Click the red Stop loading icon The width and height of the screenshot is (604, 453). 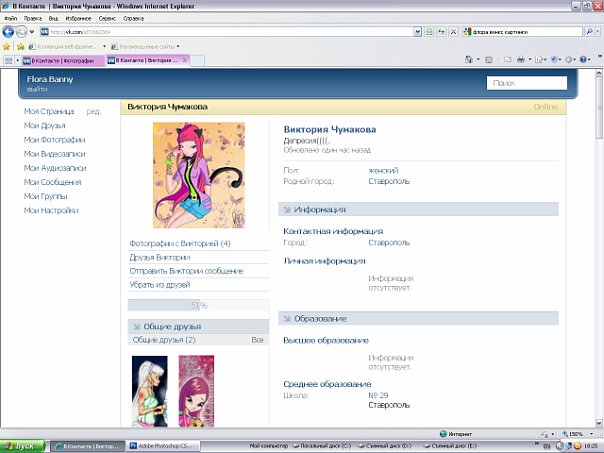[454, 32]
